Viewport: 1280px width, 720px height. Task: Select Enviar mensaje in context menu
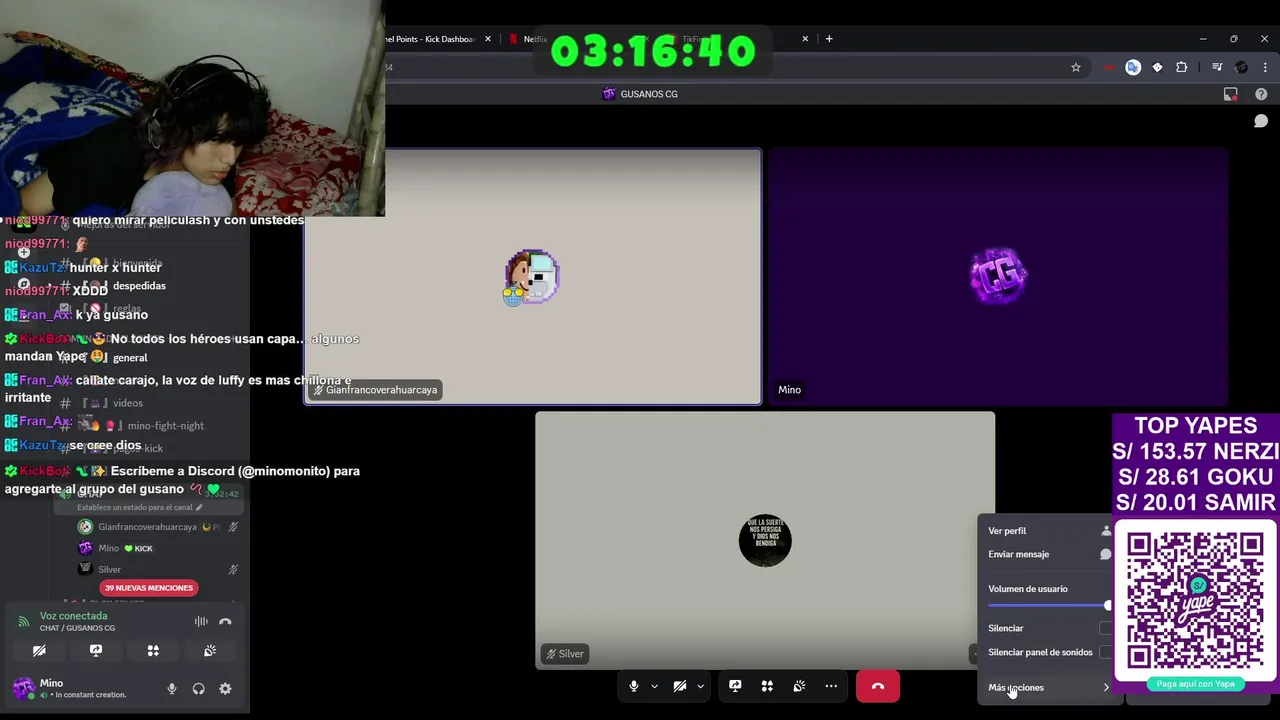coord(1048,554)
